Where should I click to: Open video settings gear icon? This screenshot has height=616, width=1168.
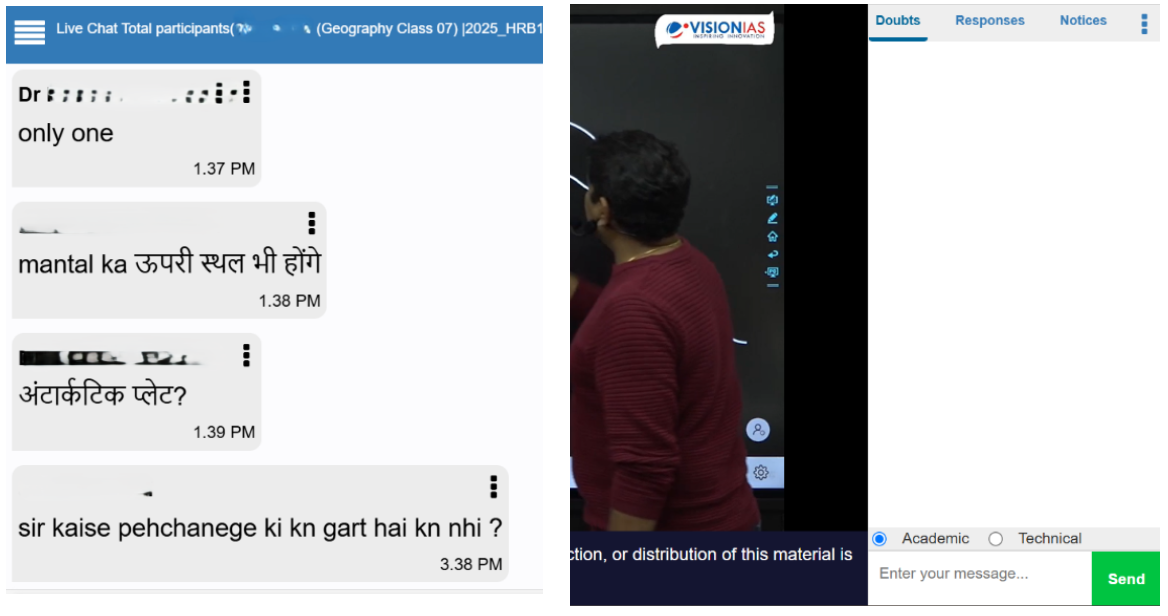(761, 472)
